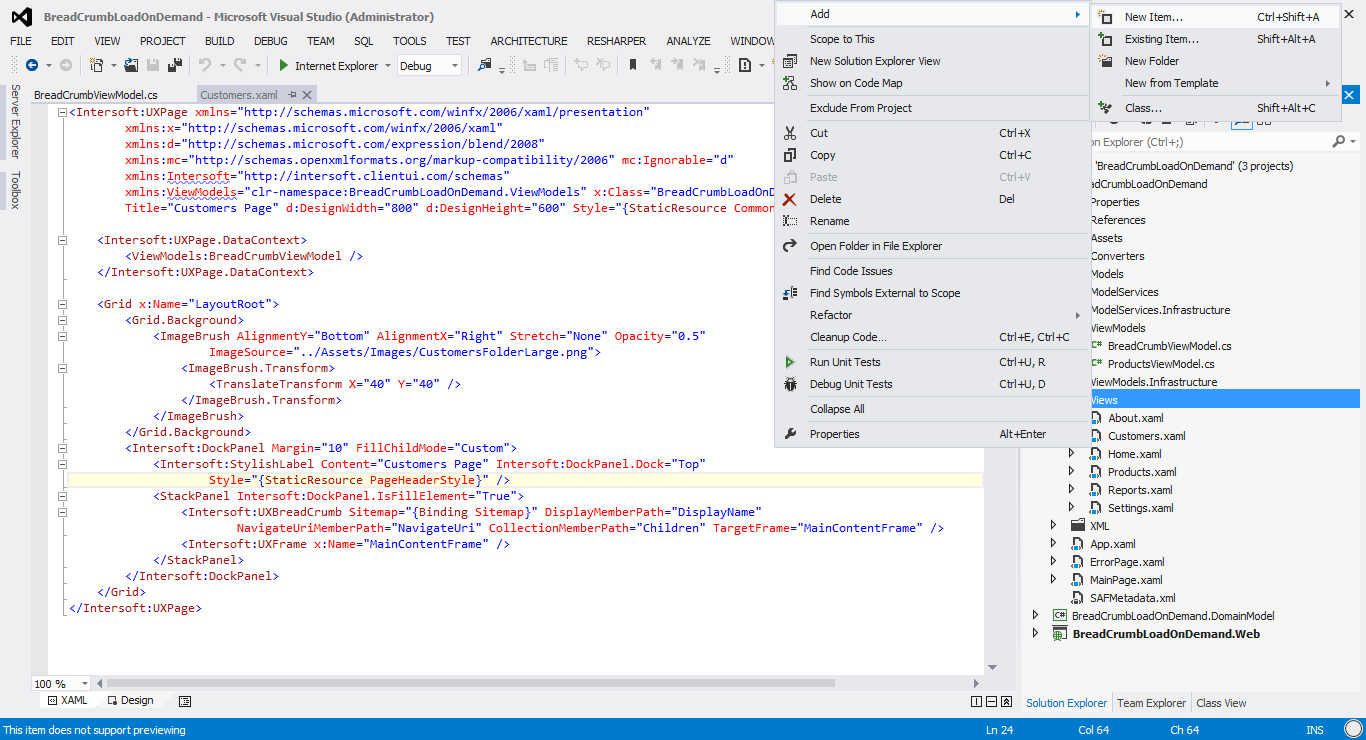
Task: Choose Open Folder in File Explorer
Action: pos(932,246)
